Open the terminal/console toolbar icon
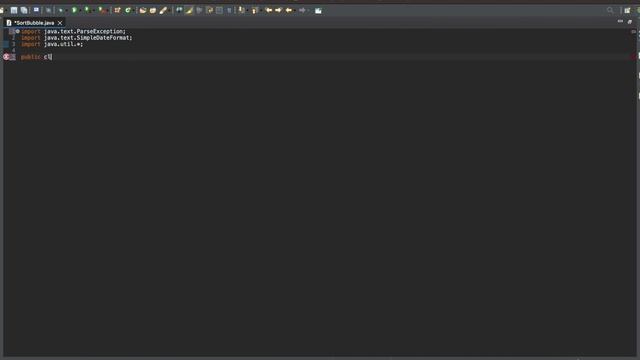Image resolution: width=640 pixels, height=360 pixels. pos(36,10)
